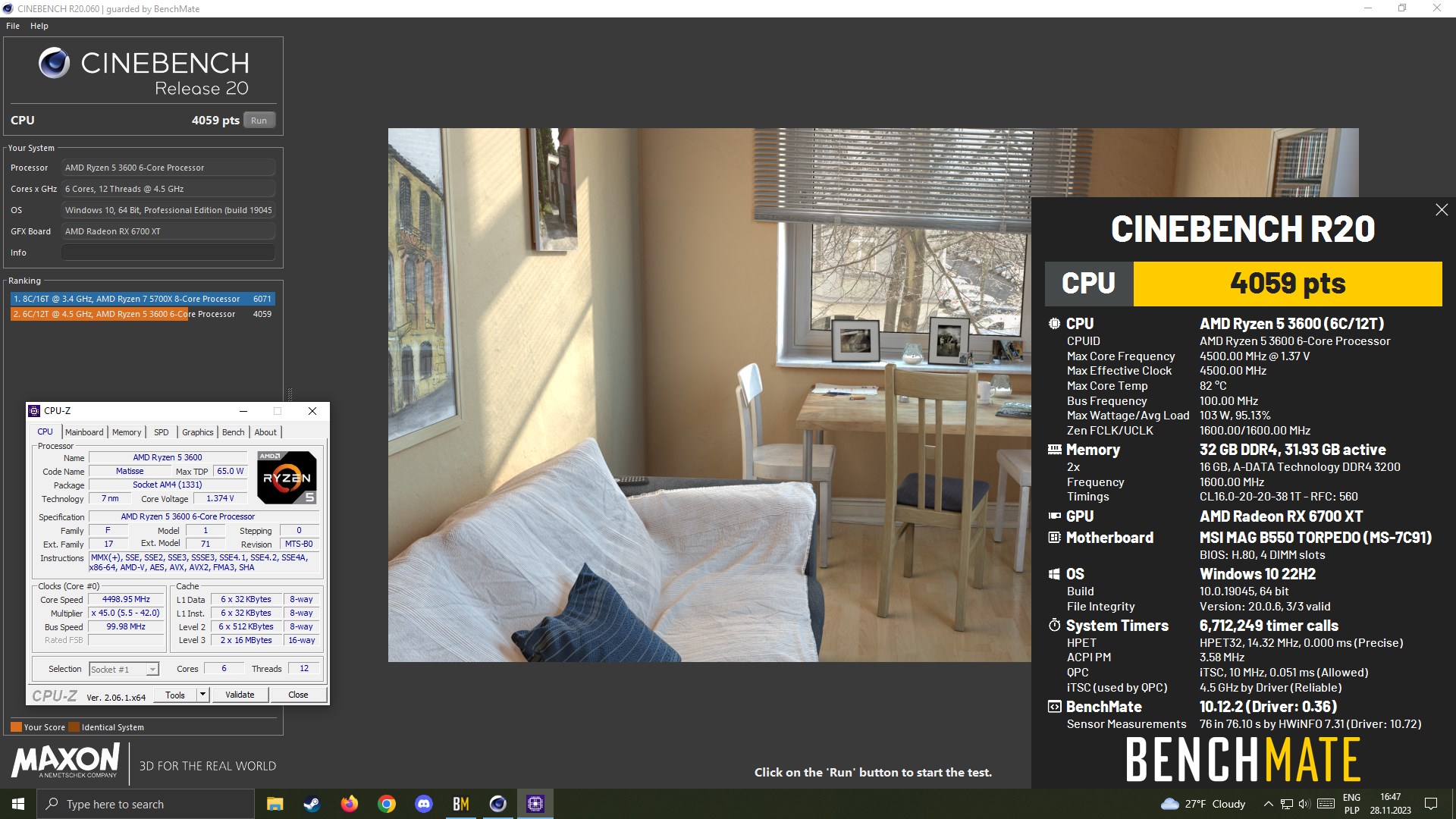Click the Info input field in Cinebench
The width and height of the screenshot is (1456, 819).
pyautogui.click(x=168, y=253)
